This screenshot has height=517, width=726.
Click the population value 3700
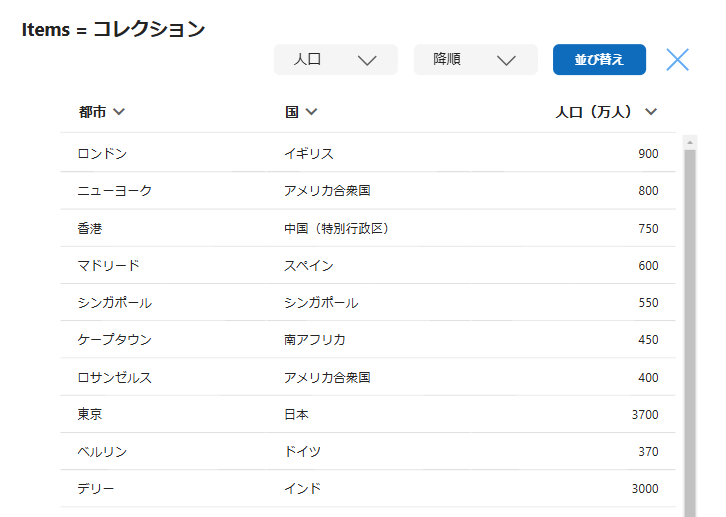645,414
